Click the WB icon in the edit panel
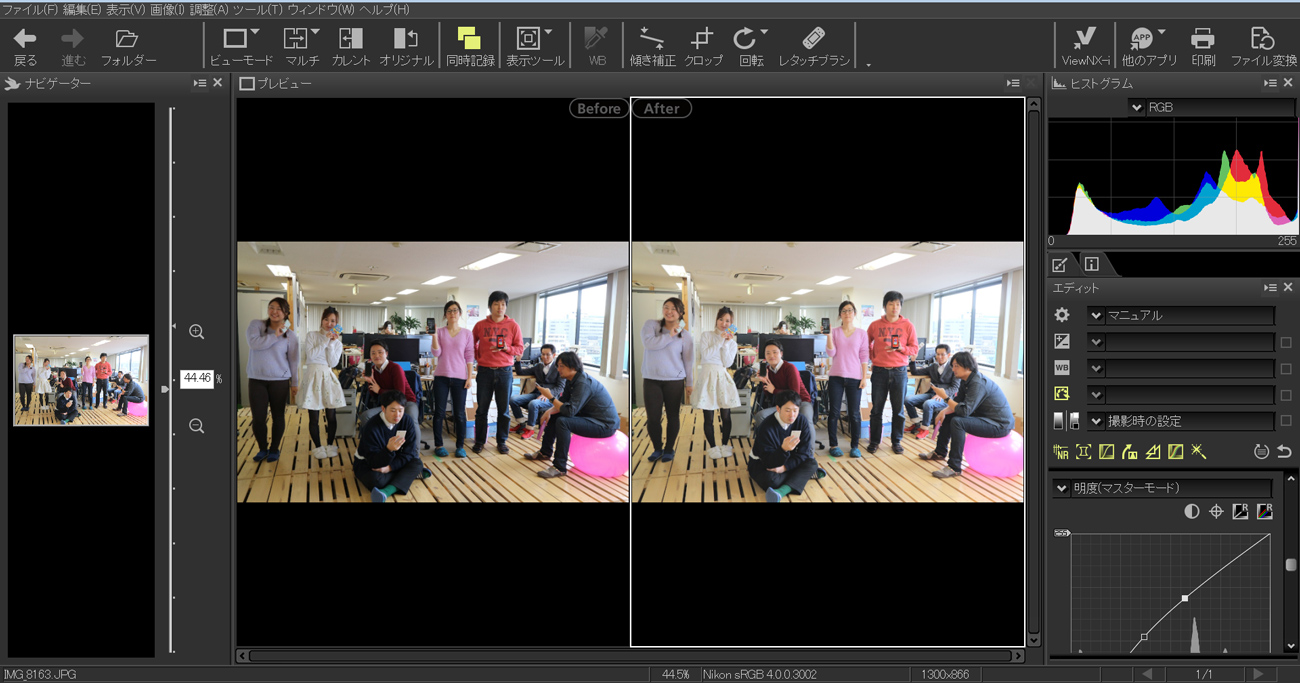 coord(1062,368)
